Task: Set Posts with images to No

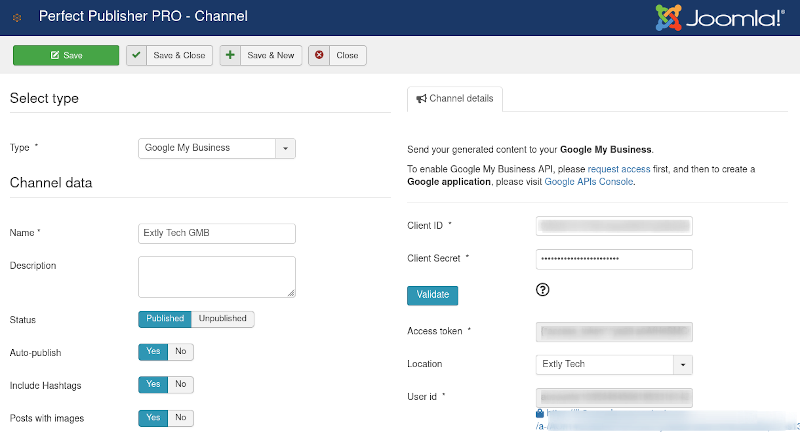Action: (x=181, y=418)
